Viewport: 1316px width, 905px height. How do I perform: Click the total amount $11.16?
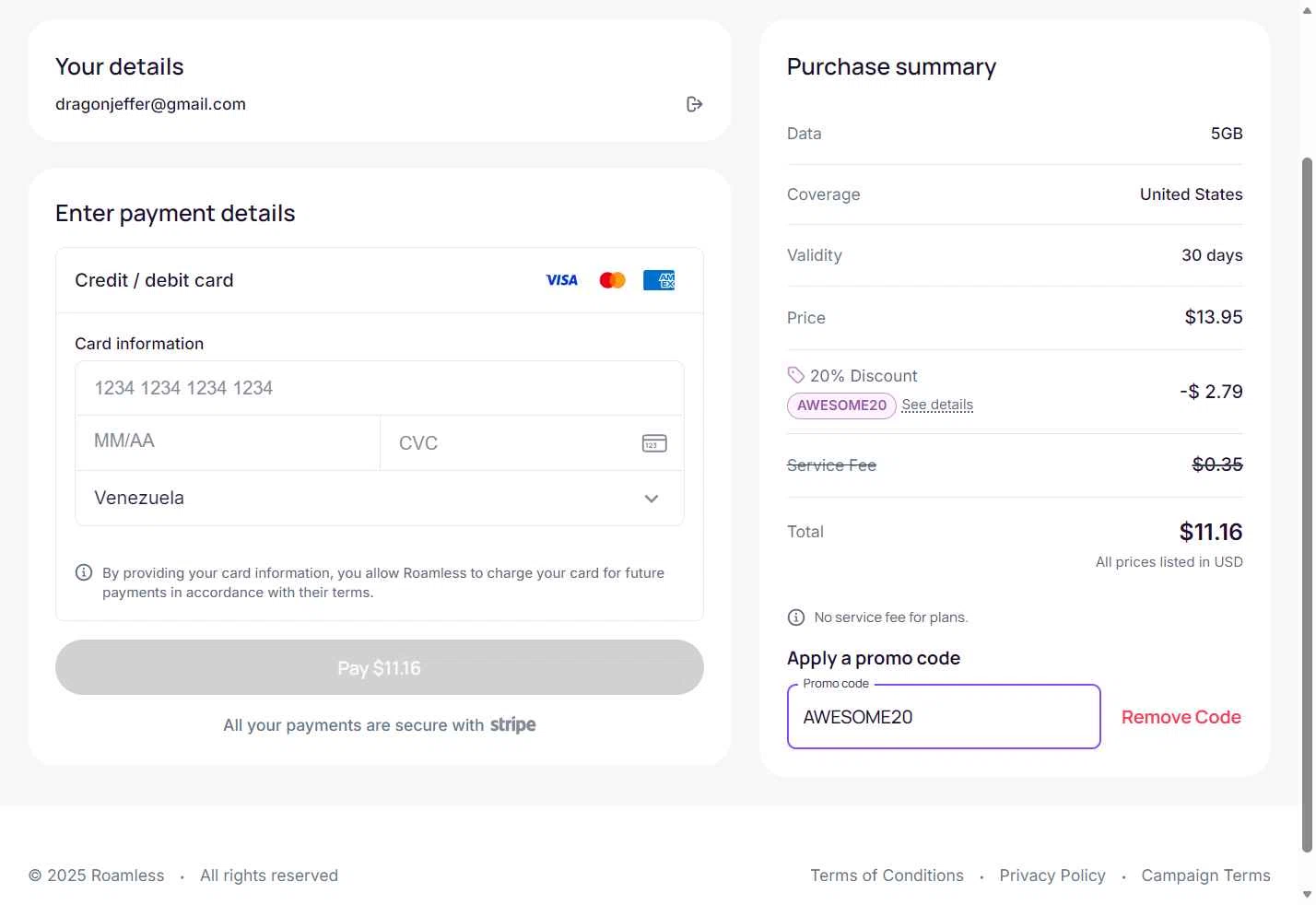(1211, 532)
